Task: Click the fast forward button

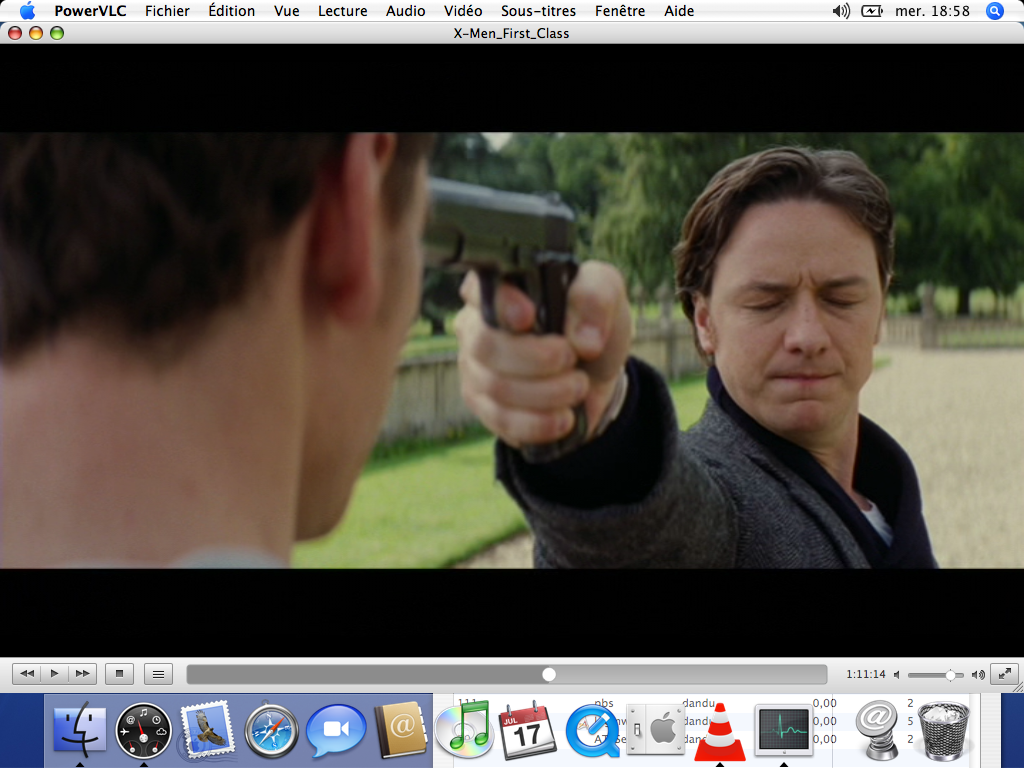Action: pyautogui.click(x=82, y=673)
